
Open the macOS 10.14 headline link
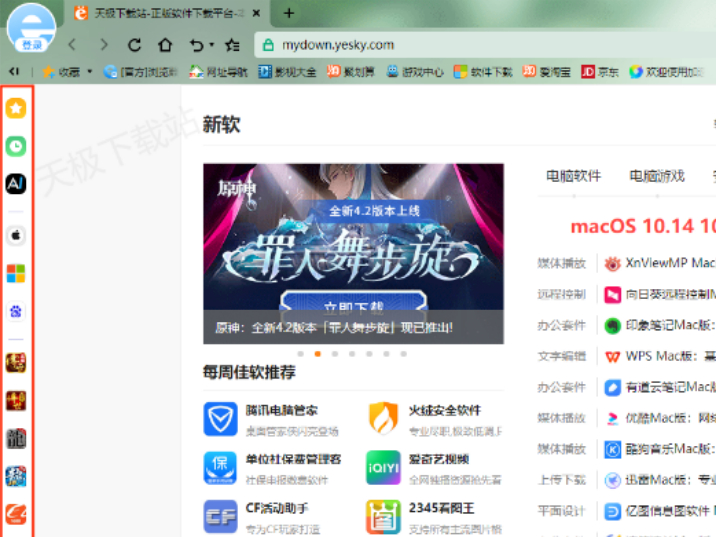coord(643,226)
